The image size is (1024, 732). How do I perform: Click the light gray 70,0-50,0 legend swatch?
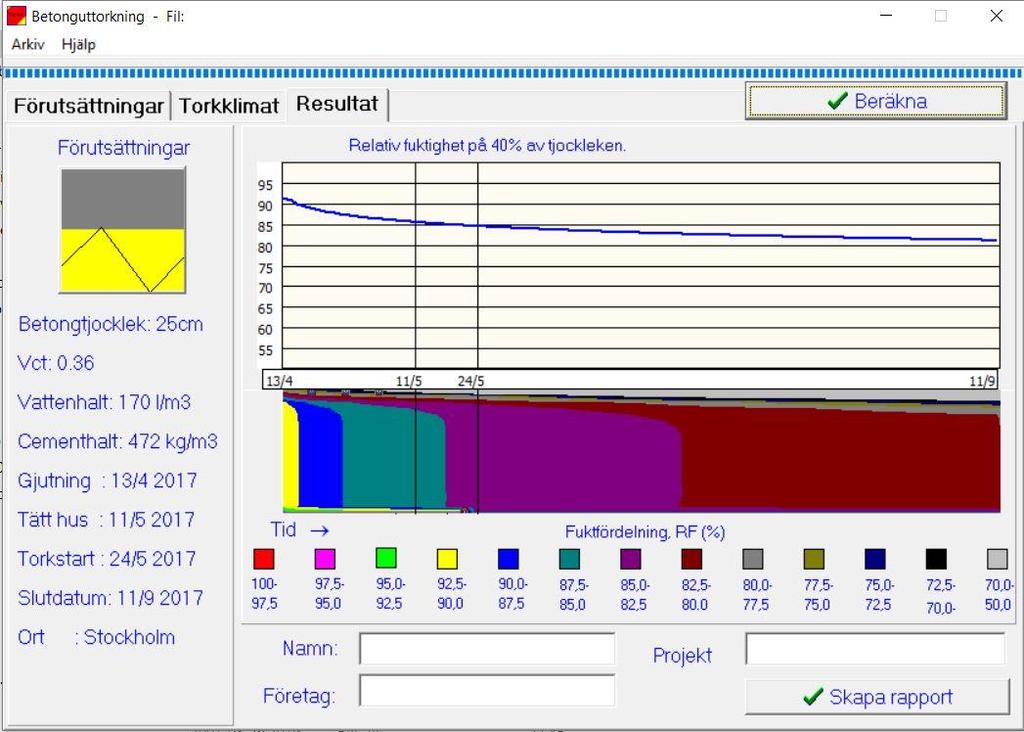coord(997,559)
